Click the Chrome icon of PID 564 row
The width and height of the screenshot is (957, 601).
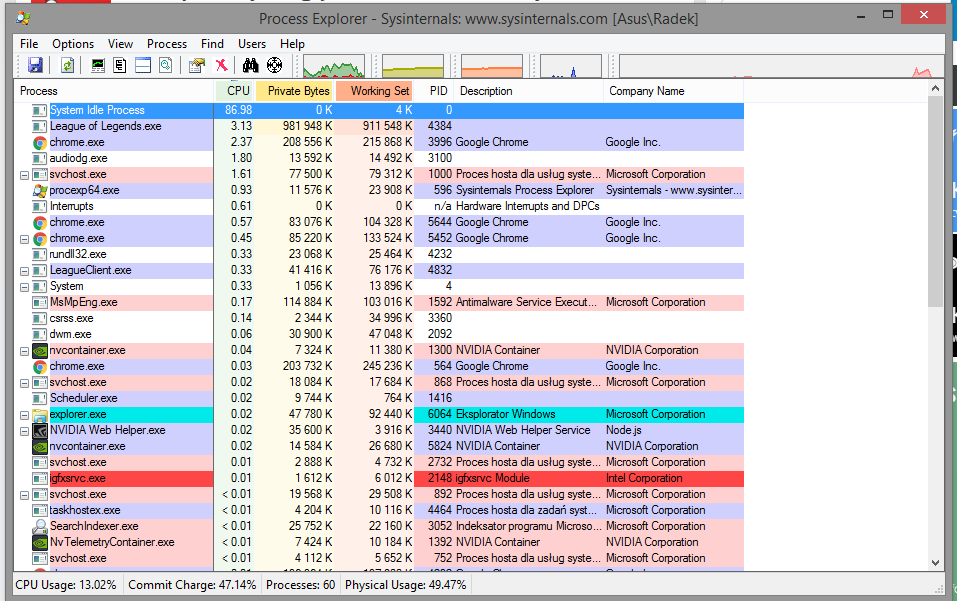[40, 367]
